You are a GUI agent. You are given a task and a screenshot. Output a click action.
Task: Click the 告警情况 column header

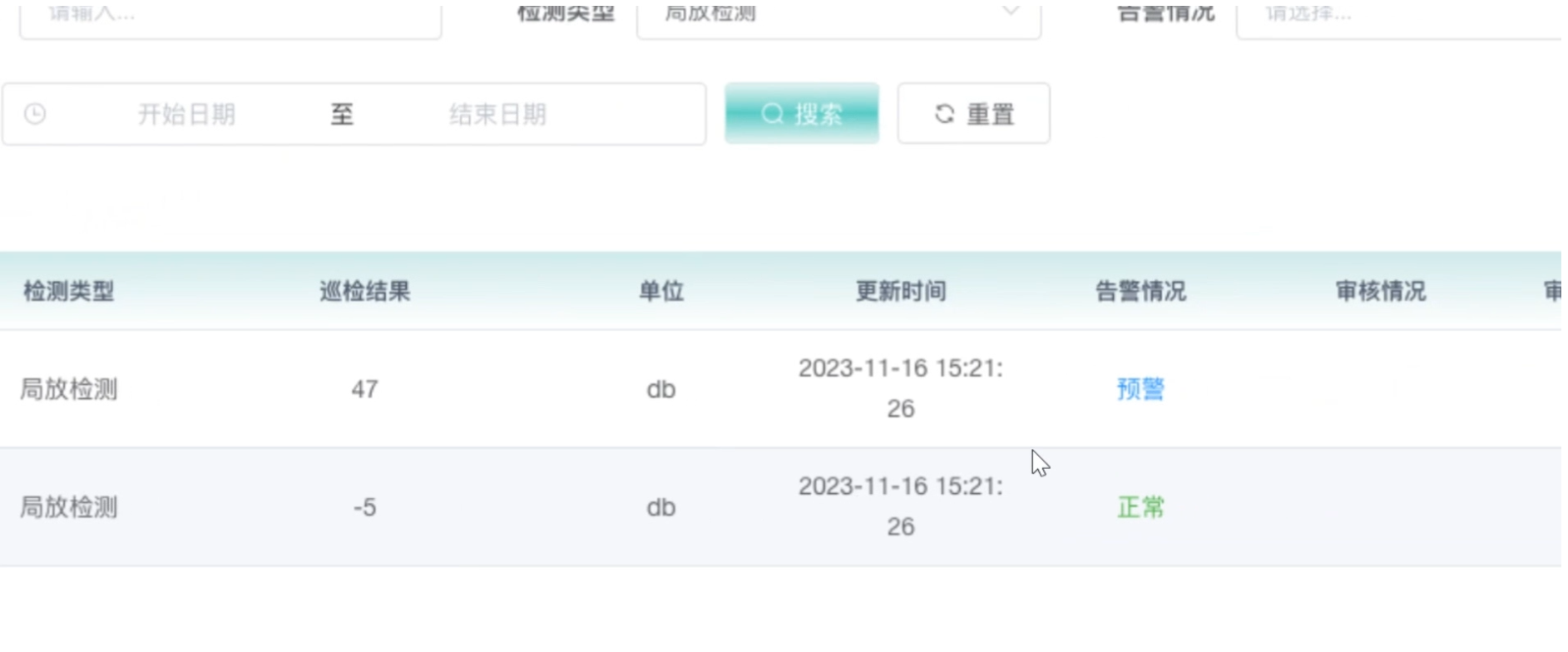tap(1140, 291)
